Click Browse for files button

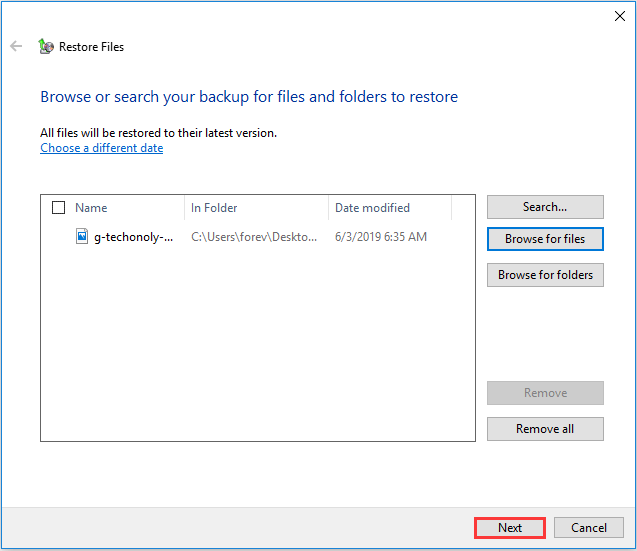[545, 239]
